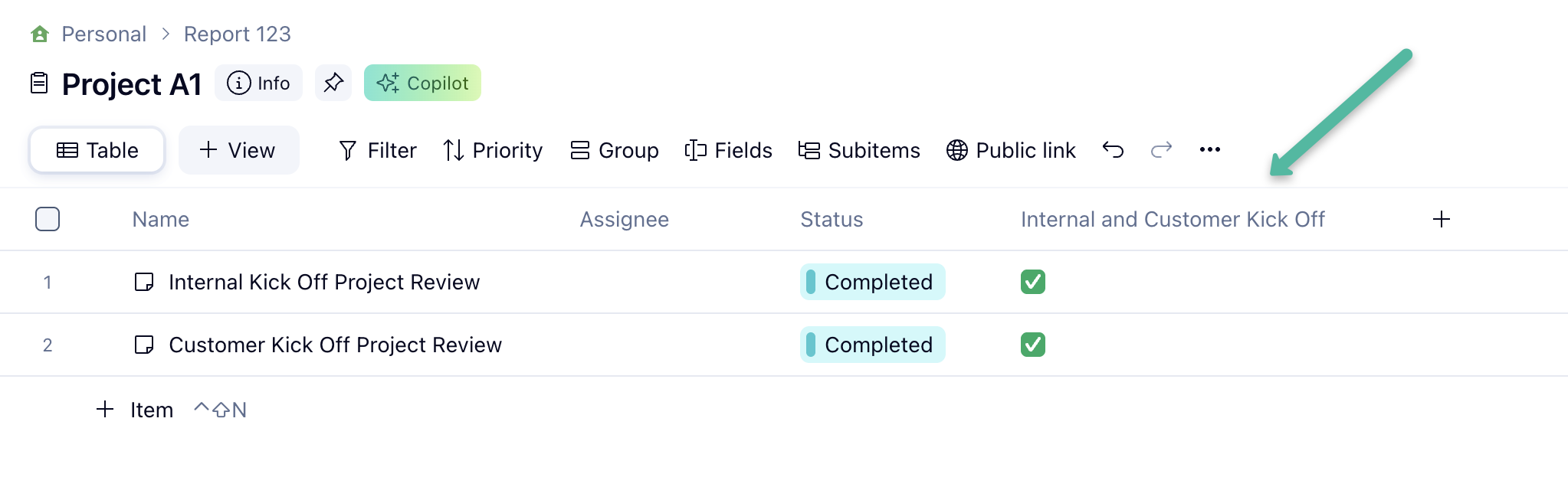
Task: Click the redo arrow icon
Action: coord(1161,150)
